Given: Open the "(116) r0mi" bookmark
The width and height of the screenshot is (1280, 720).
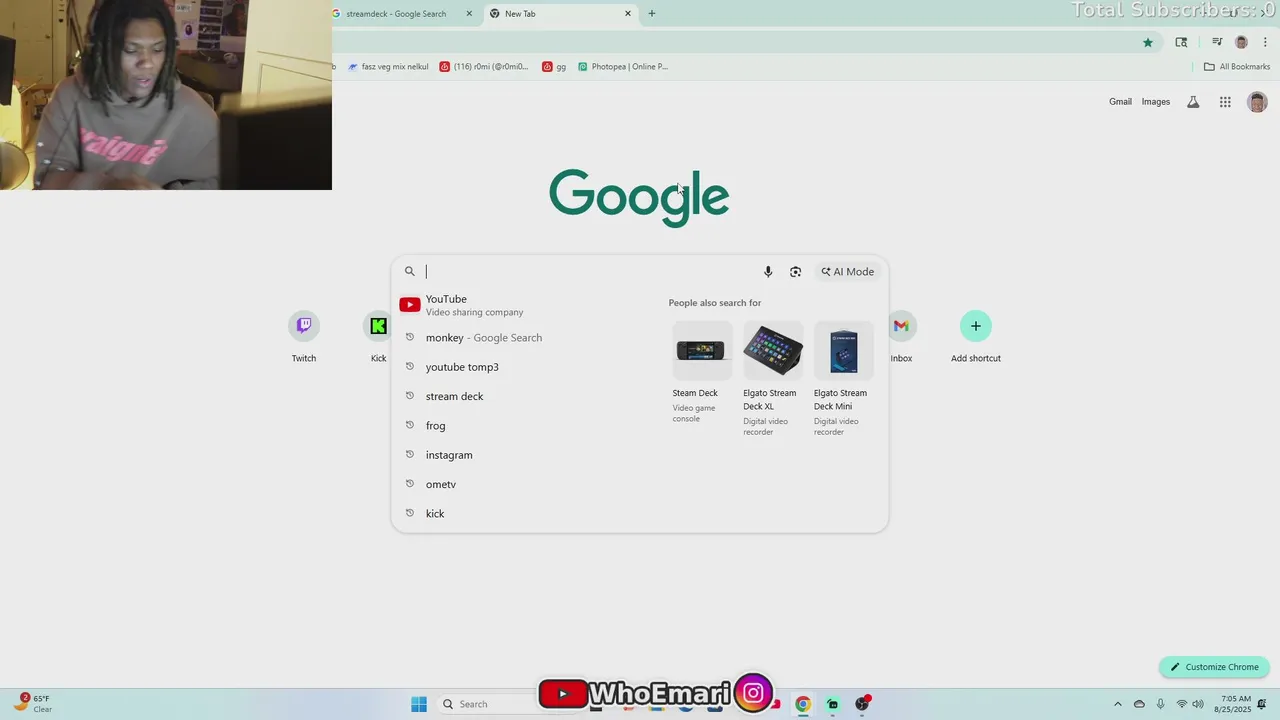Looking at the screenshot, I should [x=484, y=67].
